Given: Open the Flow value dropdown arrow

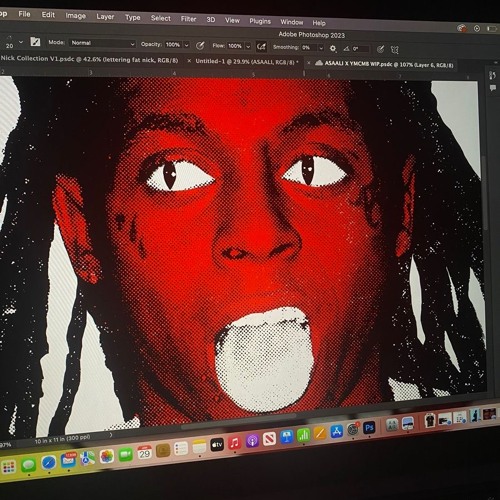Looking at the screenshot, I should tap(248, 47).
